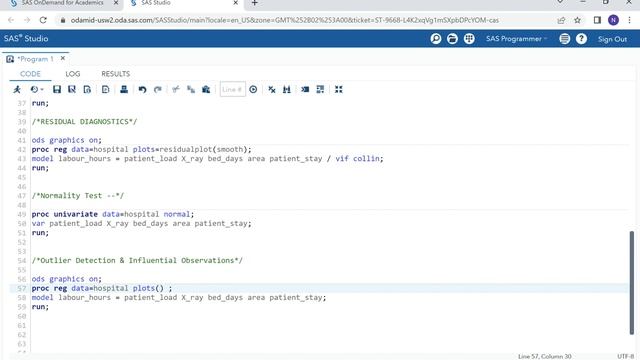The width and height of the screenshot is (640, 360).
Task: Open the submission history dropdown
Action: coord(37,89)
